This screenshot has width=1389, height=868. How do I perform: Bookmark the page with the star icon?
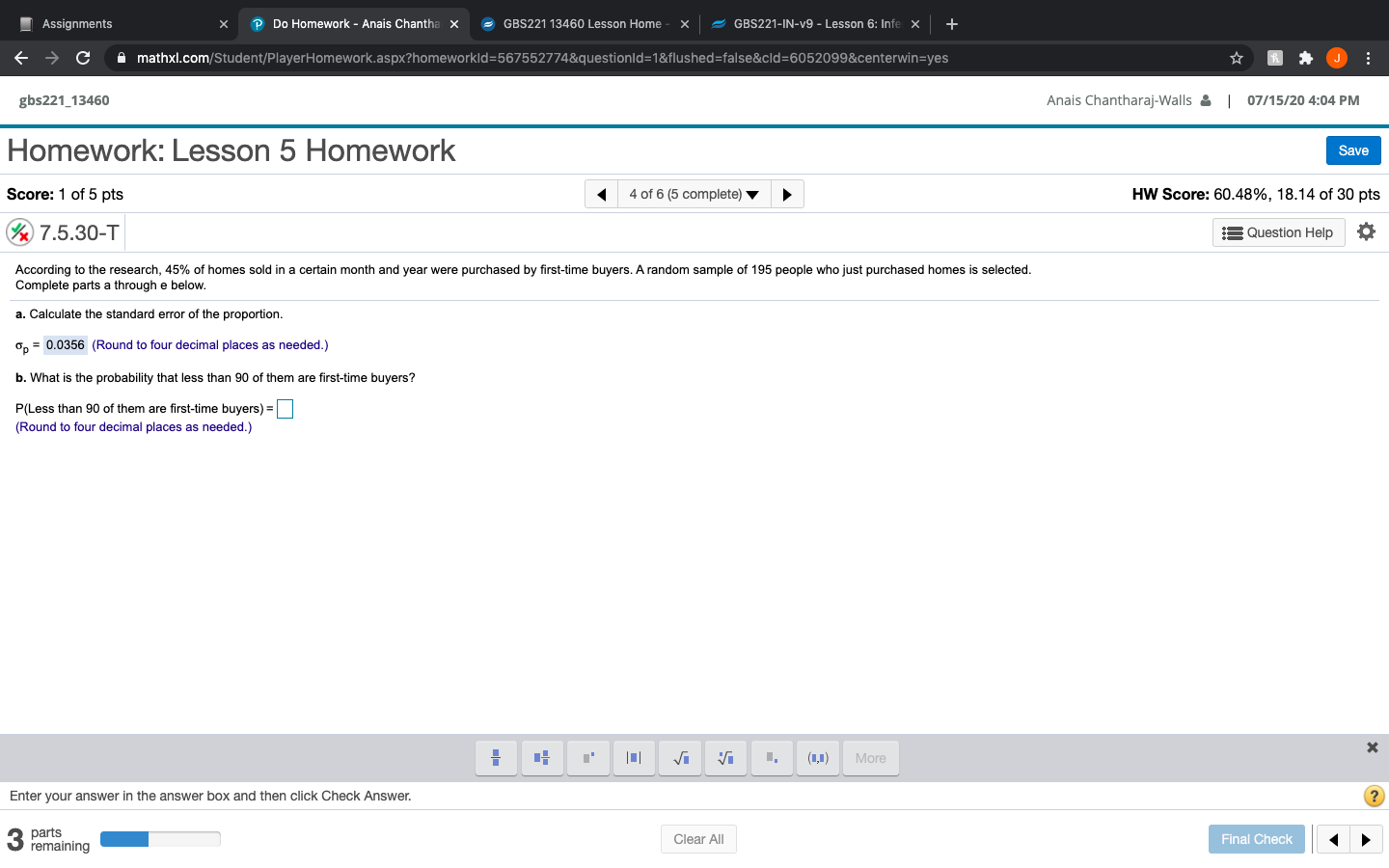1236,58
